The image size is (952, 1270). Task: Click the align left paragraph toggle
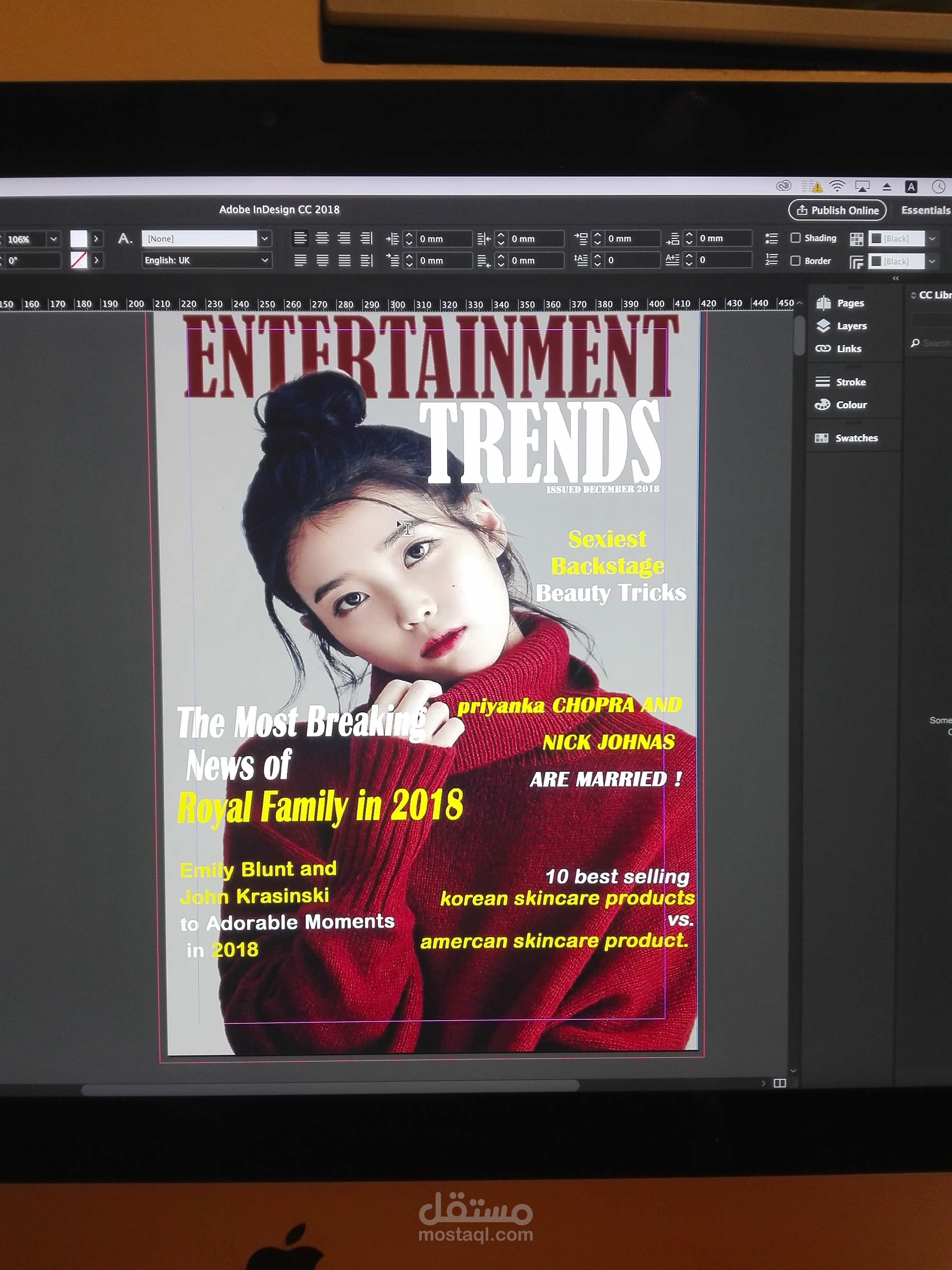click(x=301, y=238)
